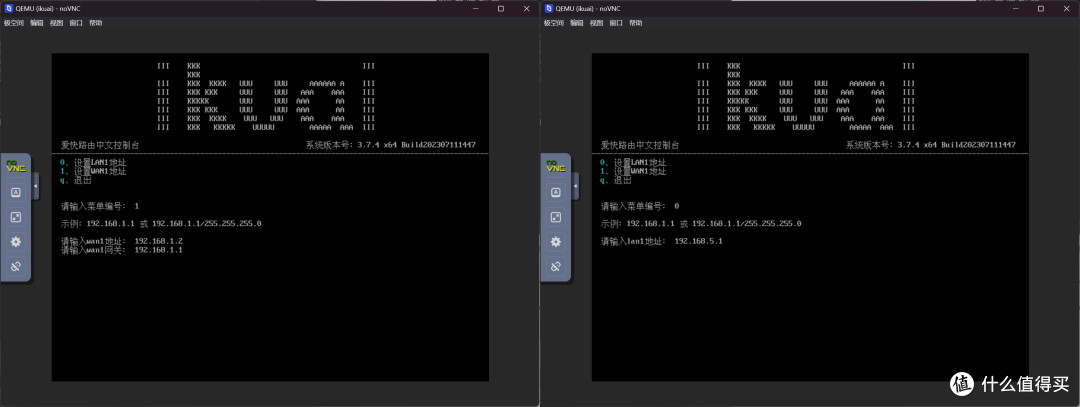Open 编辑 menu in right window
Viewport: 1080px width, 407px height.
(577, 23)
